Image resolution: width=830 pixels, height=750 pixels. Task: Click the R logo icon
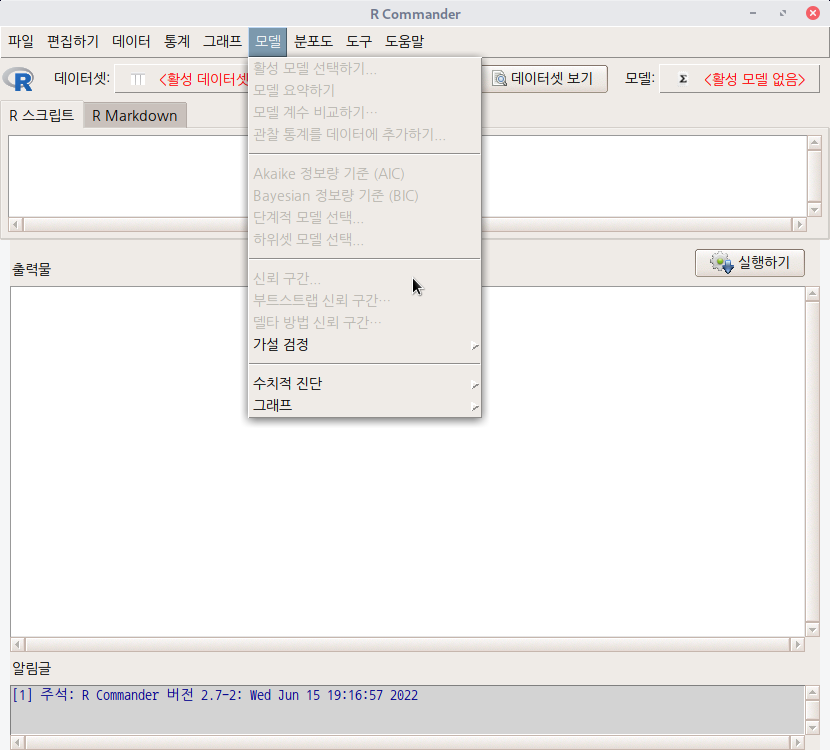pyautogui.click(x=19, y=79)
